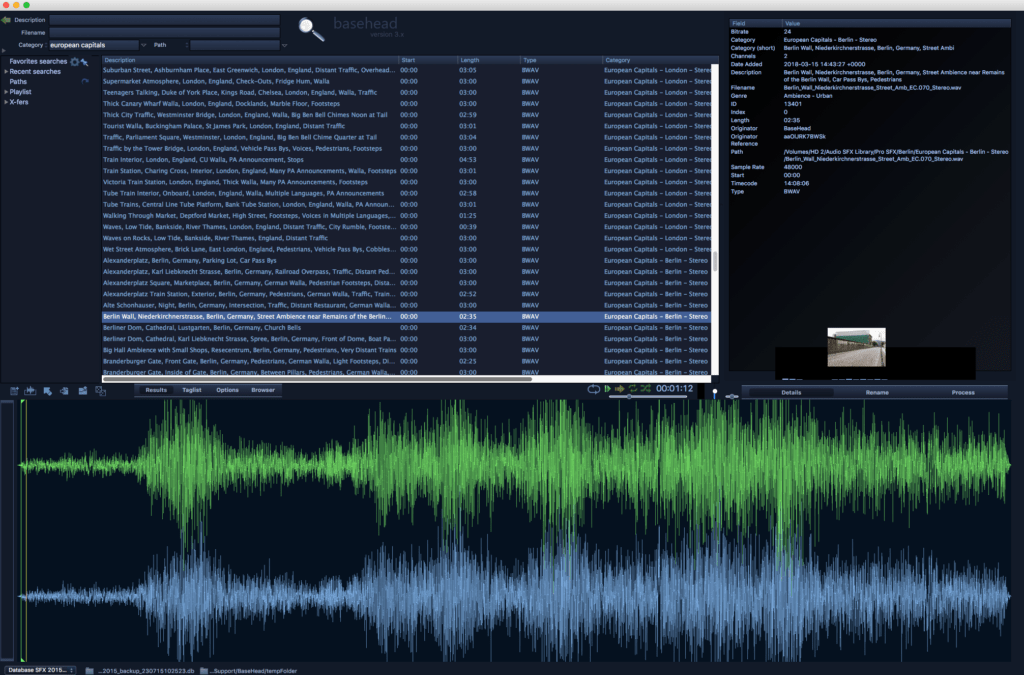Image resolution: width=1024 pixels, height=675 pixels.
Task: Click the first toolbar icon above the waveform
Action: 15,390
